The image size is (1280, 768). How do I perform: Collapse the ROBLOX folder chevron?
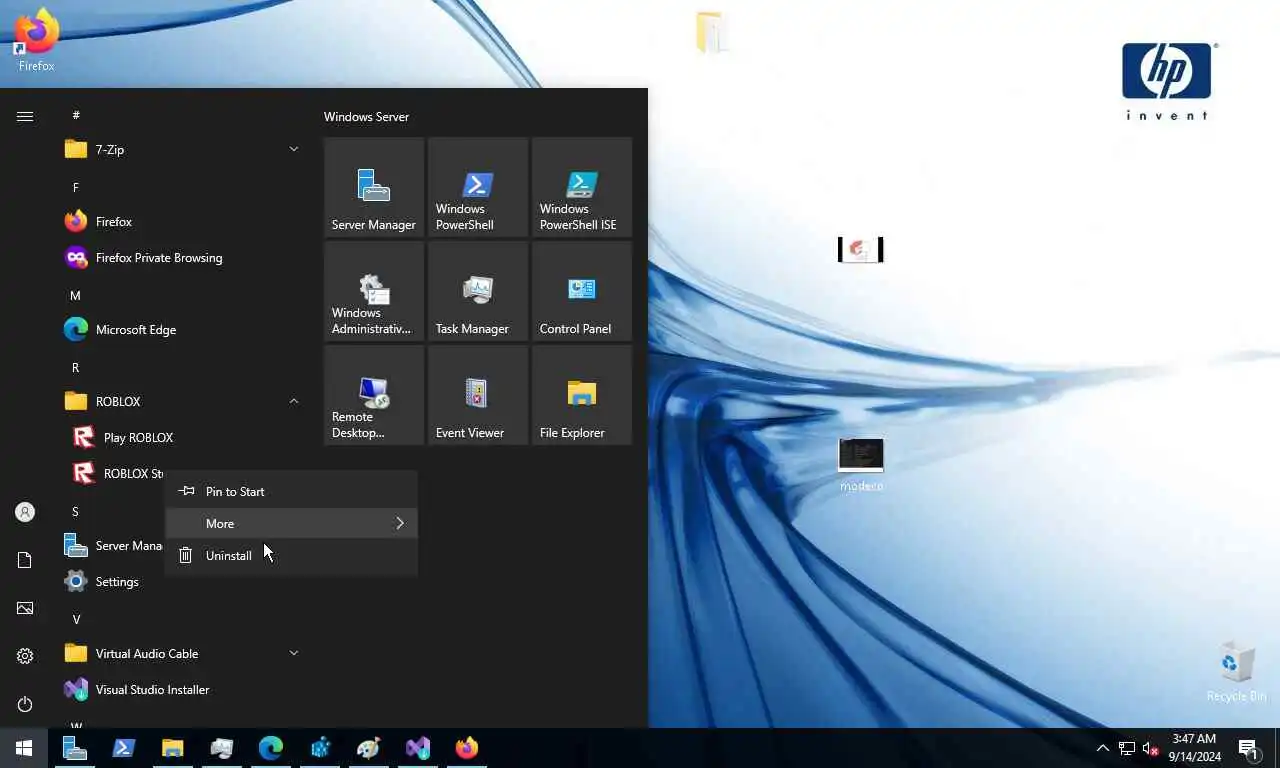tap(294, 402)
